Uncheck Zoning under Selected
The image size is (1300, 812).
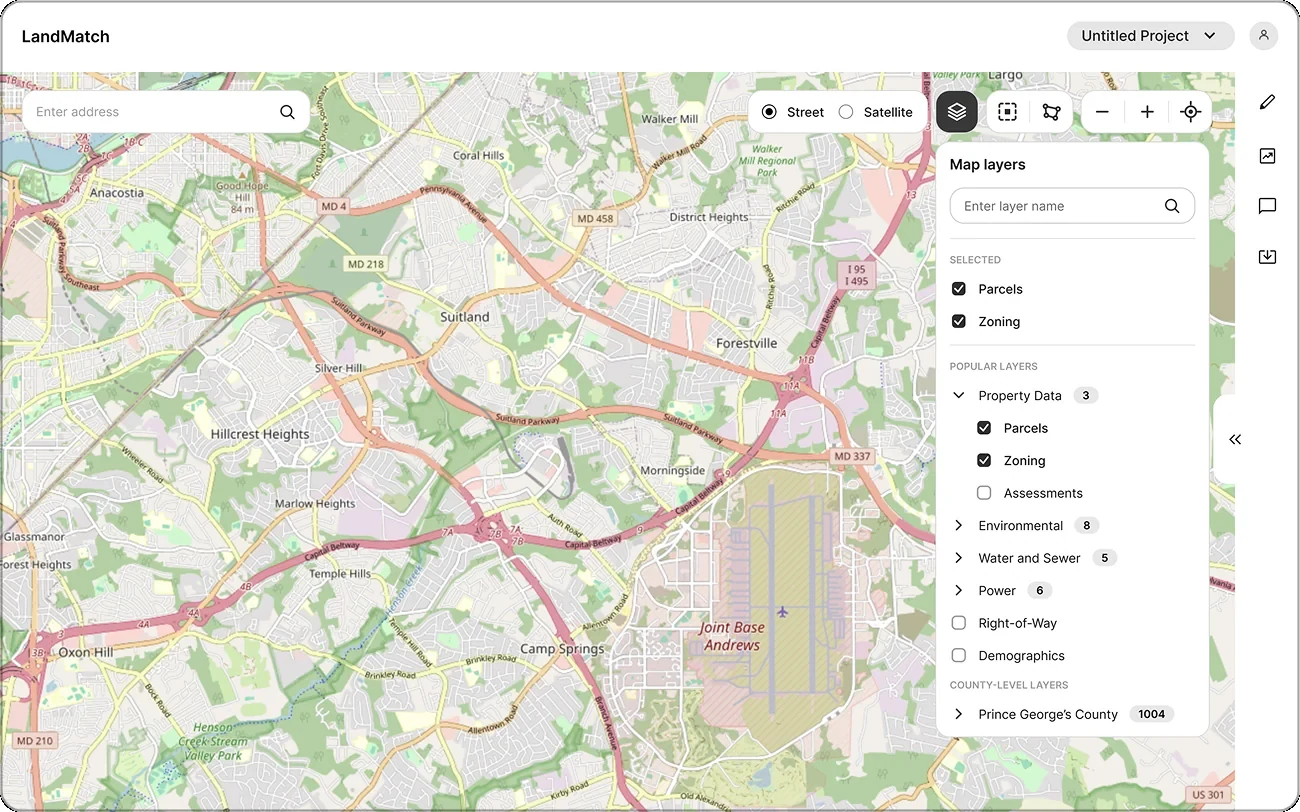pyautogui.click(x=959, y=322)
